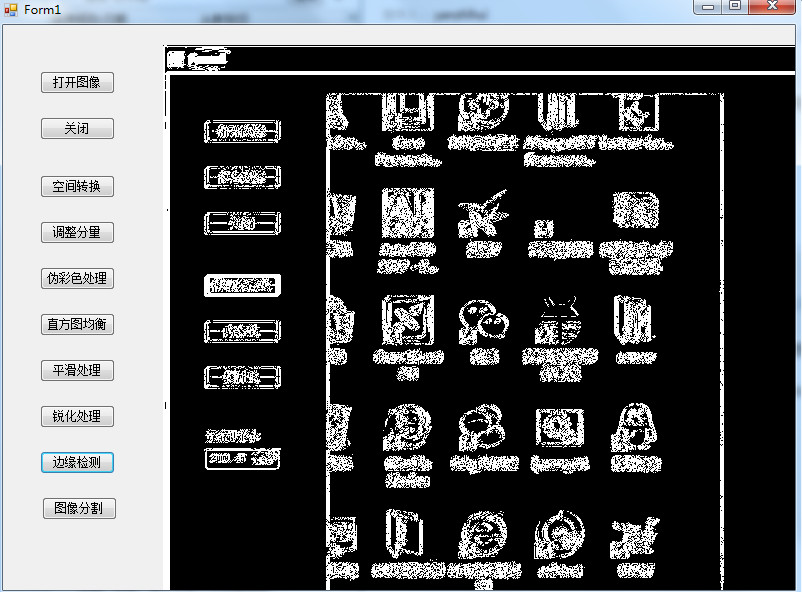Screen dimensions: 802x592
Task: Apply 伪彩色处理 pseudo-color processing
Action: pos(77,278)
